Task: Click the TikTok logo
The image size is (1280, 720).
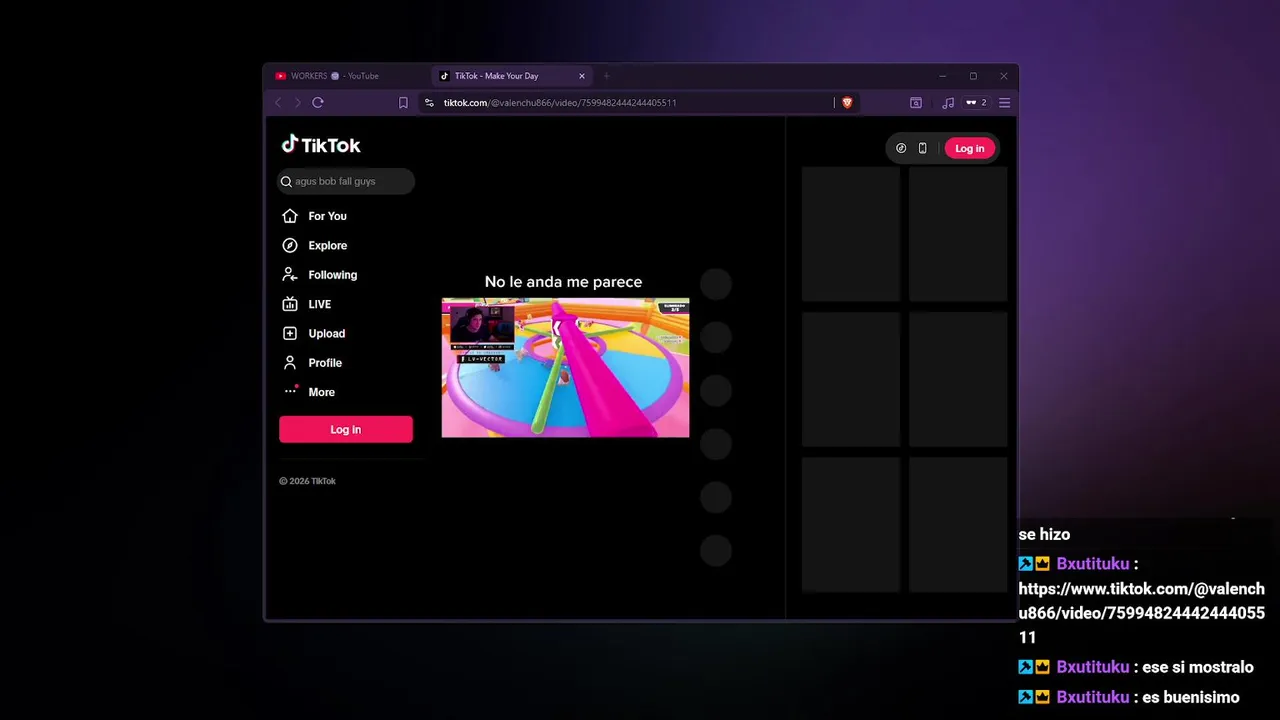Action: pos(321,145)
